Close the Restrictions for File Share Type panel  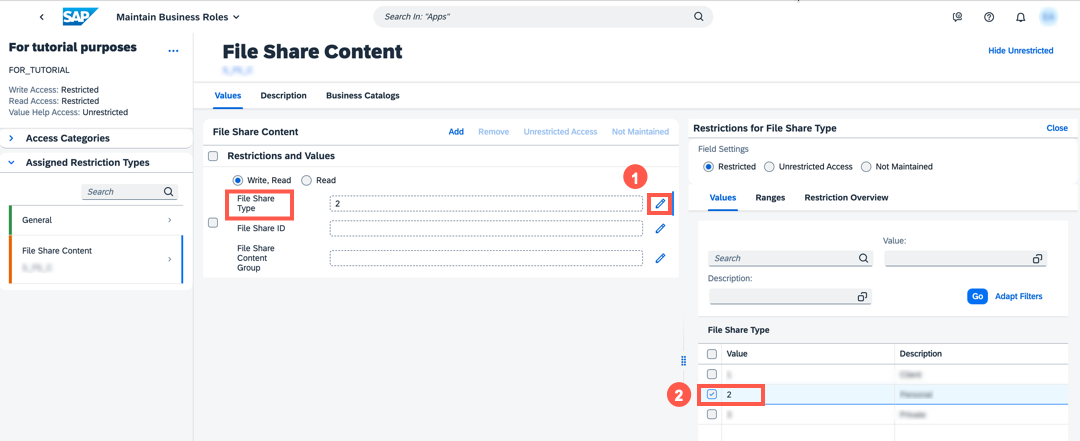tap(1057, 128)
